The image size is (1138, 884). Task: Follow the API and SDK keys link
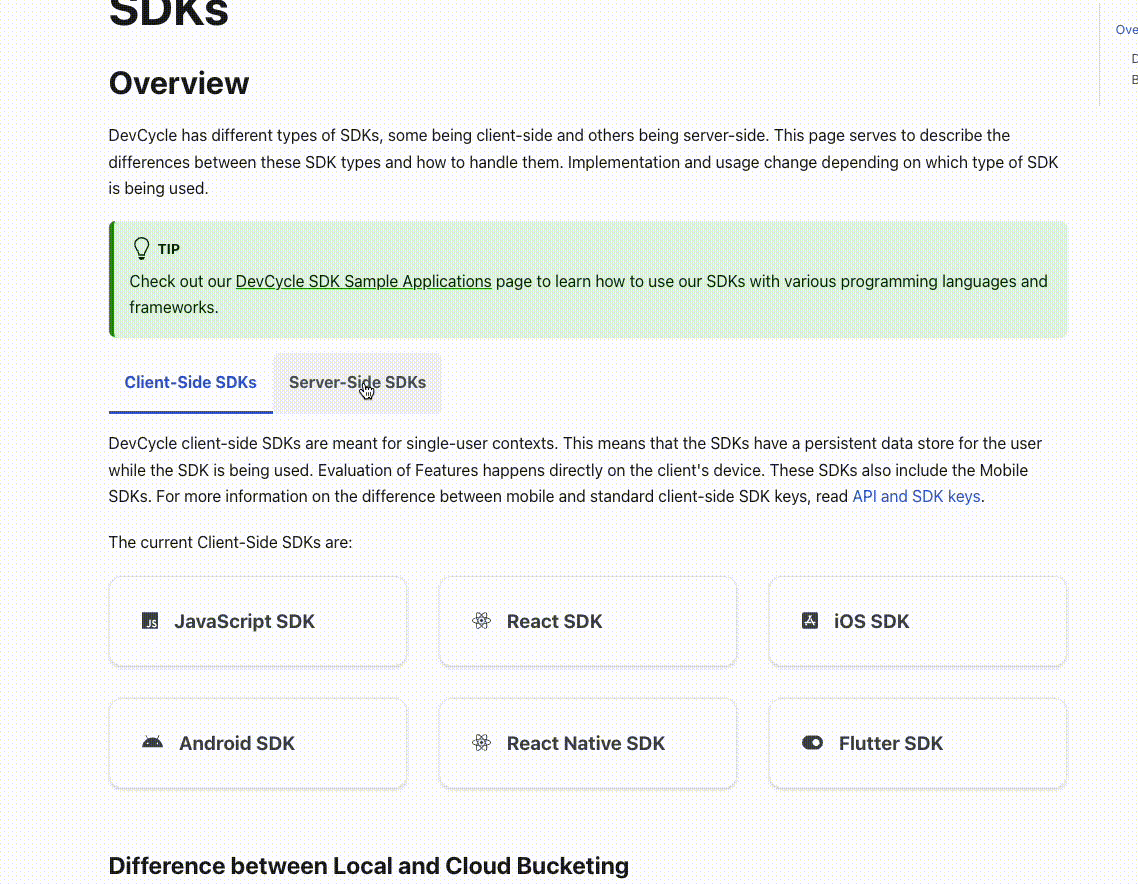916,496
